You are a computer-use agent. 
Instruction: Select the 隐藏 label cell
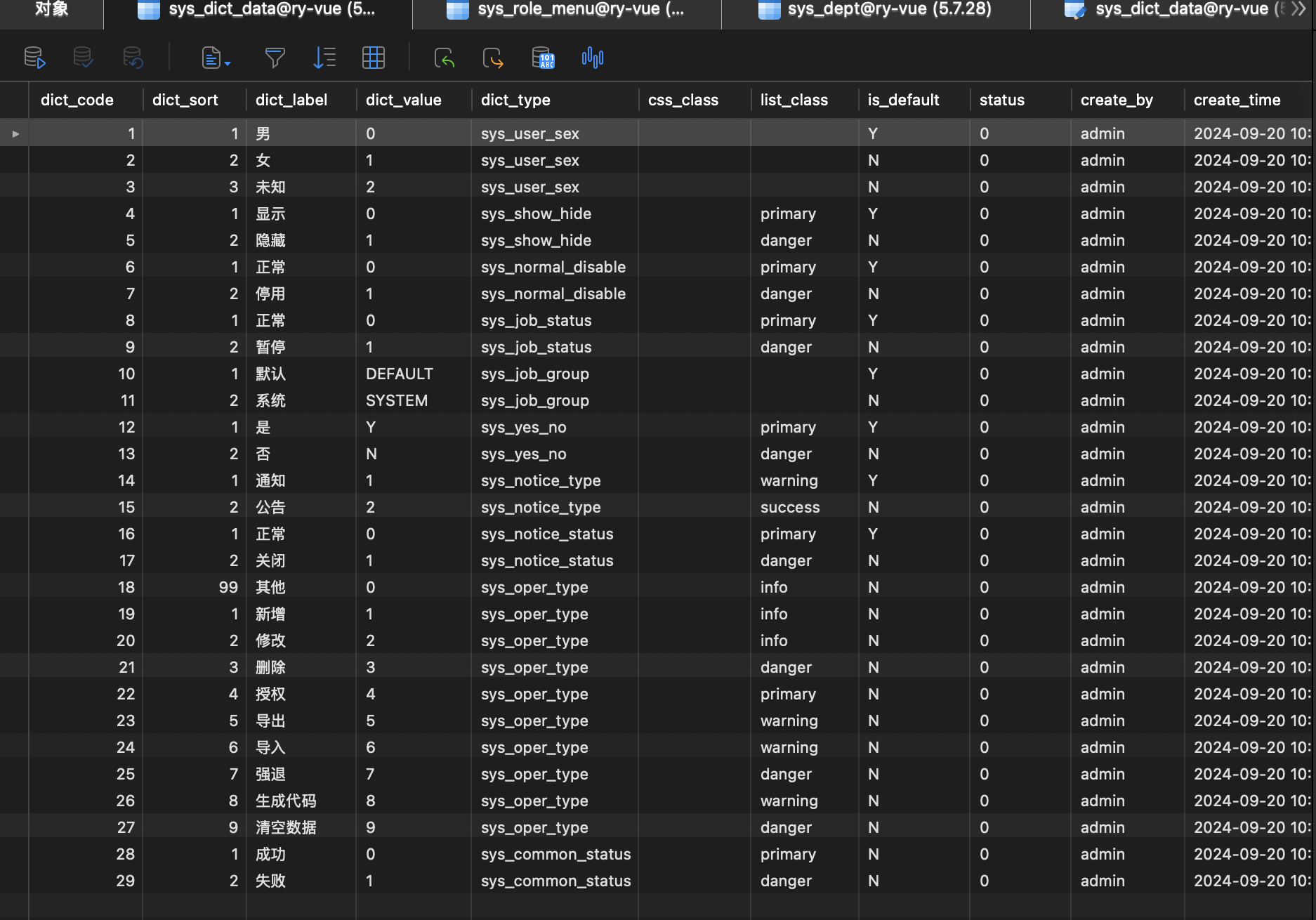click(x=301, y=240)
